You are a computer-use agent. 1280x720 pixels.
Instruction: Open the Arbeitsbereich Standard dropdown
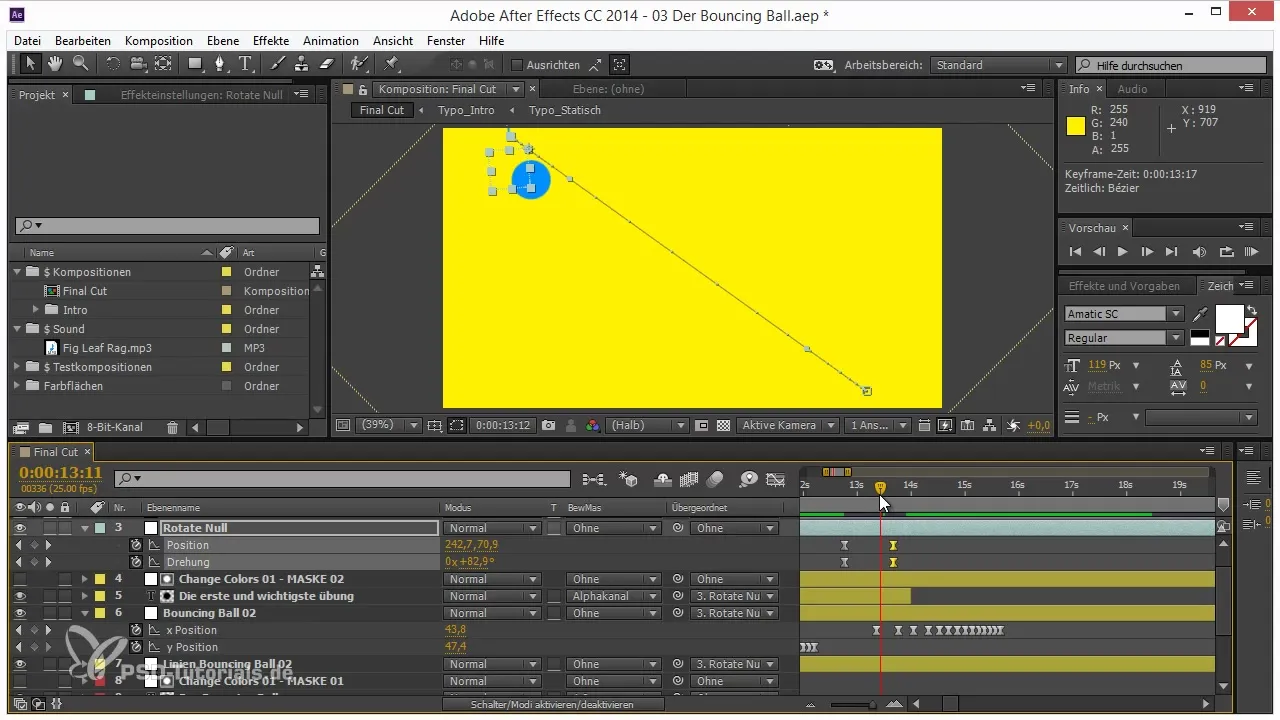999,65
